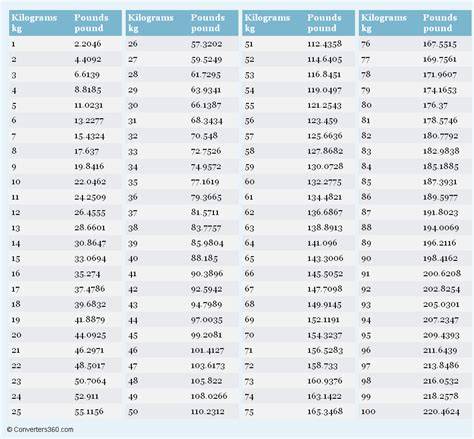Click the 132.2775 pounds value
Viewport: 474px width, 439px height.
click(x=324, y=182)
